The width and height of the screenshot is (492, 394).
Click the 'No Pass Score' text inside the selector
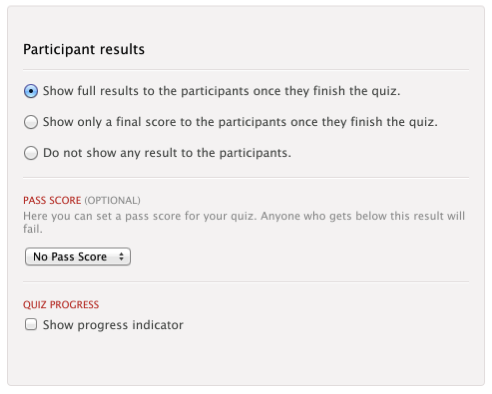point(70,257)
